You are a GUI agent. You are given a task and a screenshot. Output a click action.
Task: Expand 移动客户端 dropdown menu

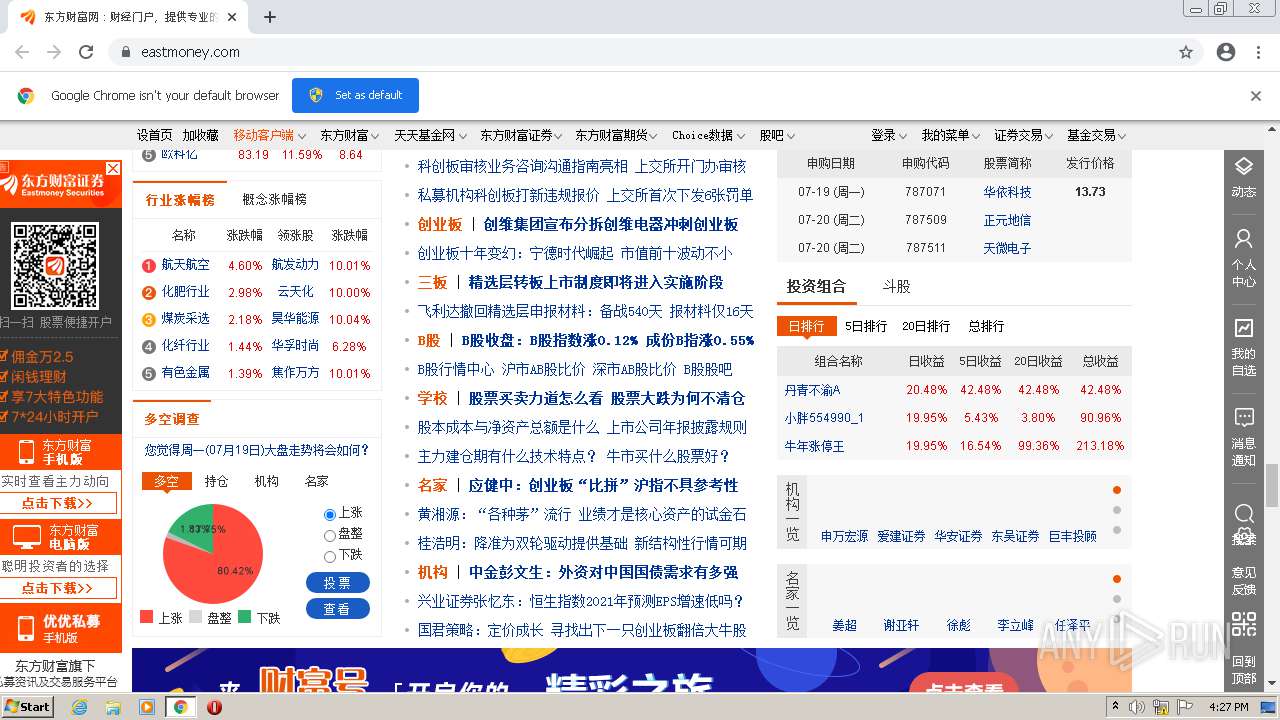[268, 135]
